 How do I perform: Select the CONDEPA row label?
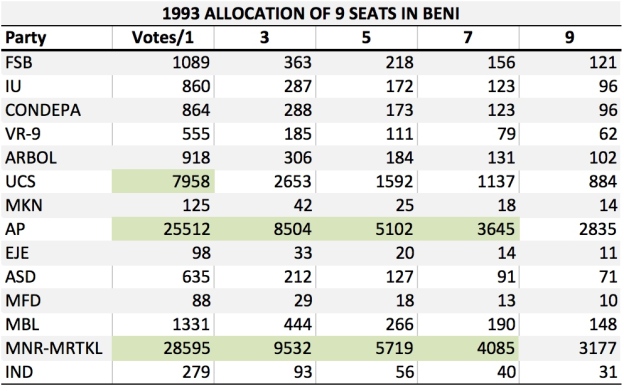[43, 110]
